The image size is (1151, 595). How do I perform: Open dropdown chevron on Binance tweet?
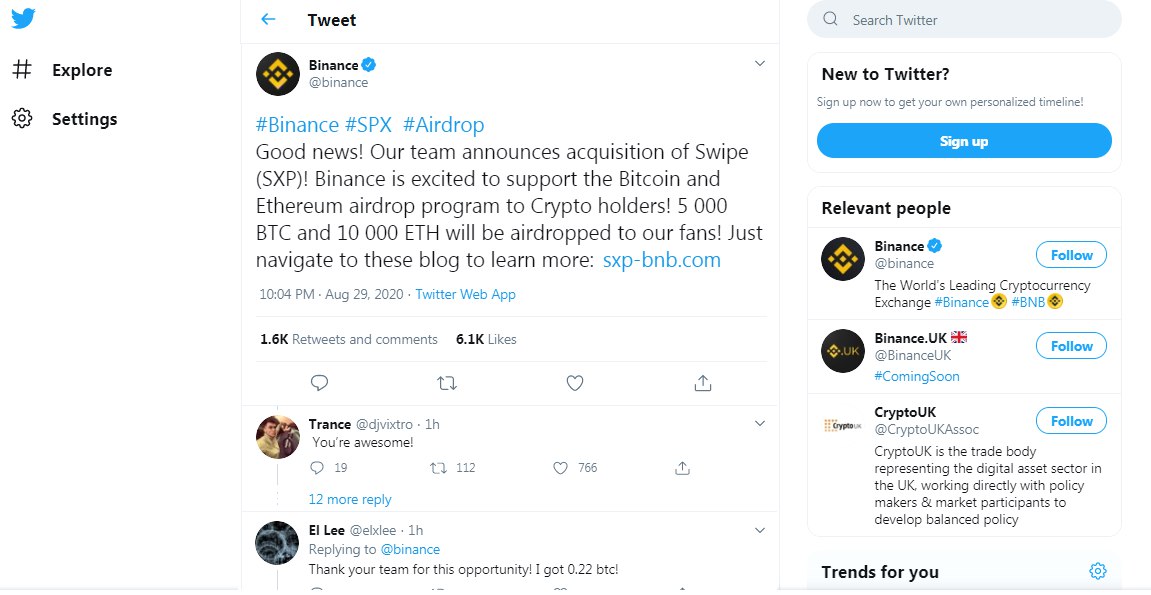759,64
